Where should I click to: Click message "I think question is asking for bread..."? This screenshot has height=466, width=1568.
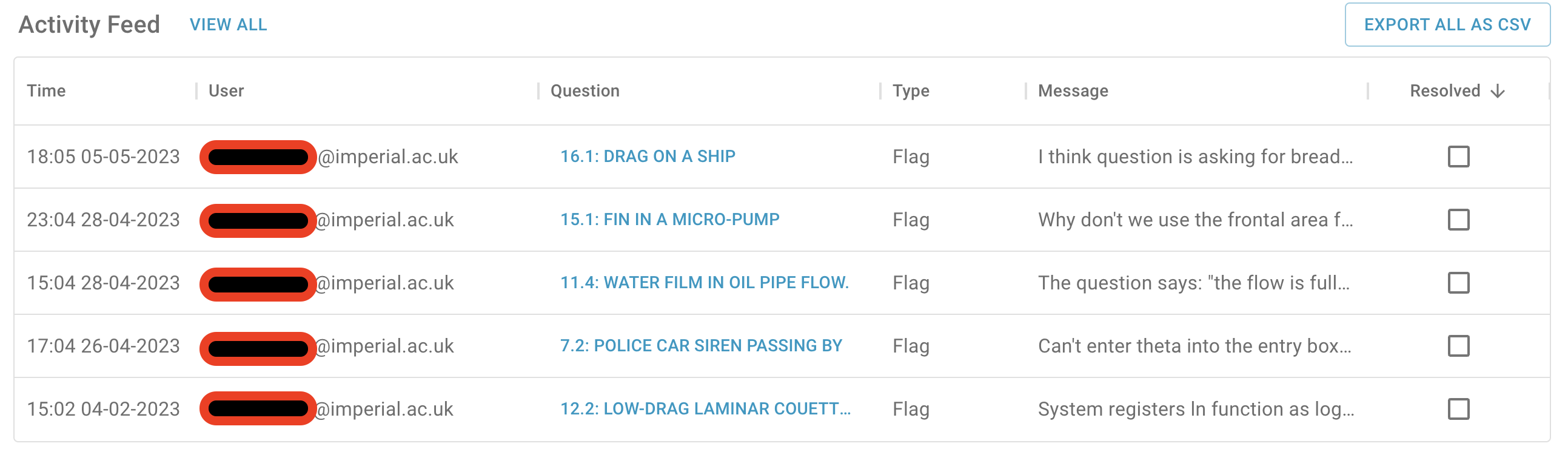click(x=1196, y=157)
